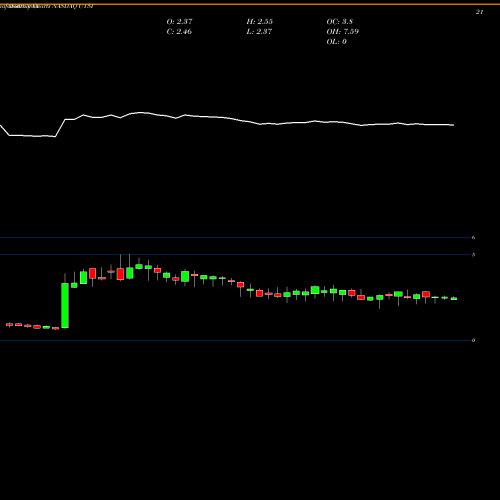Click the 'OL: 0' value
Viewport: 500px width, 500px height.
click(336, 42)
